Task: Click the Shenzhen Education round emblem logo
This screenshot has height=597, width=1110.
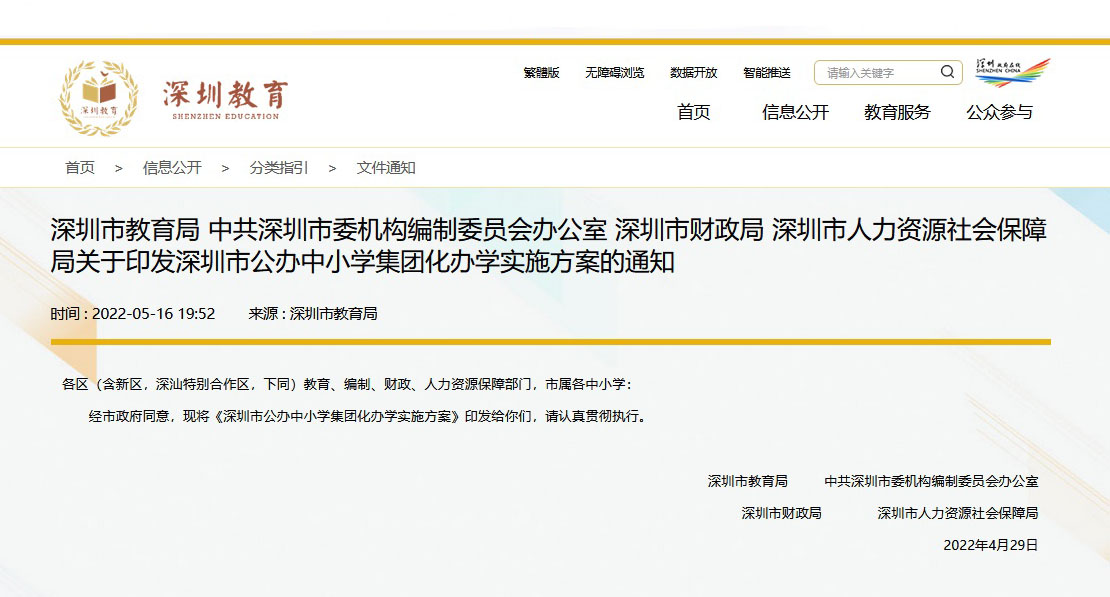Action: click(x=98, y=98)
